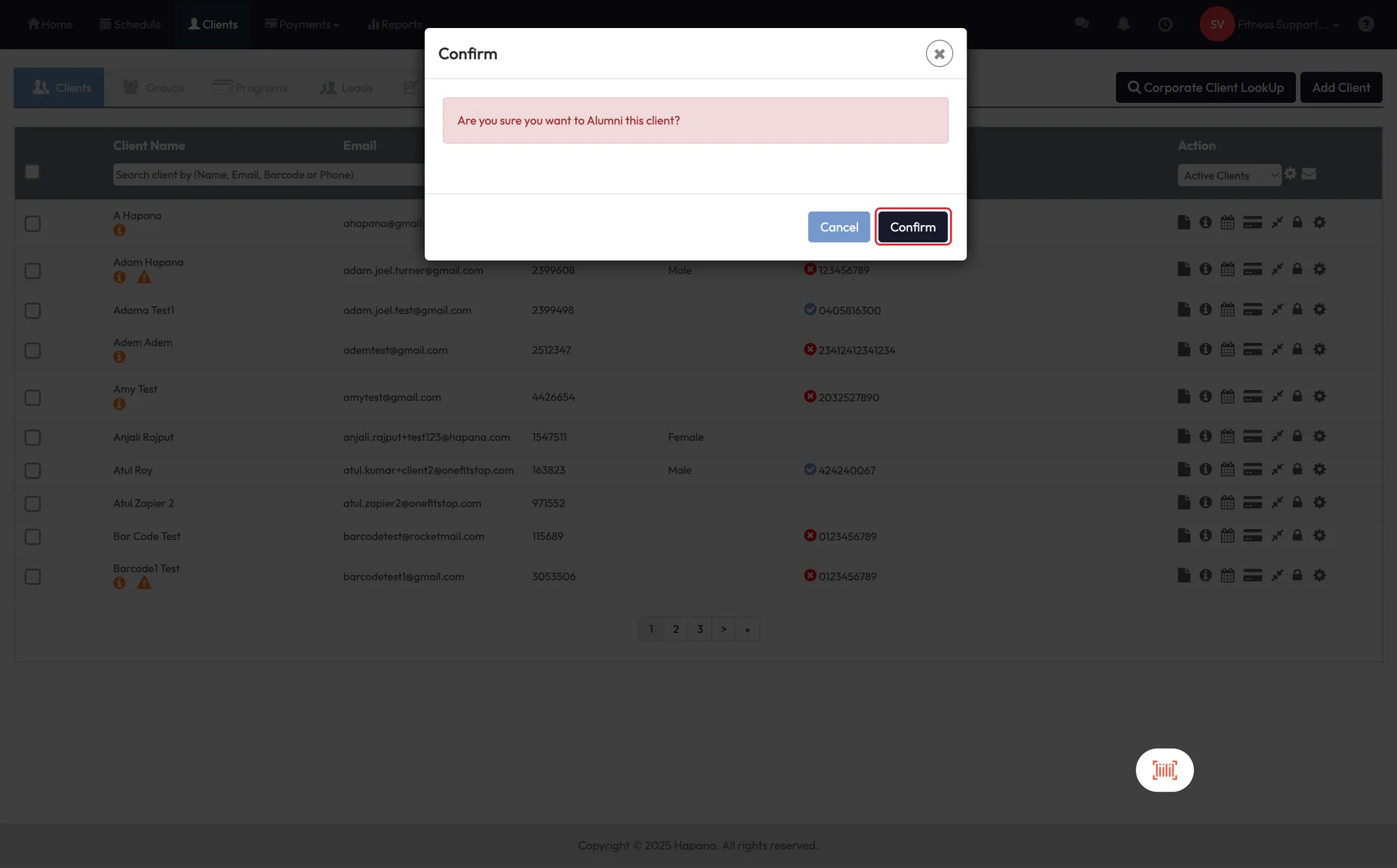
Task: Switch to the Groups tab
Action: pos(153,88)
